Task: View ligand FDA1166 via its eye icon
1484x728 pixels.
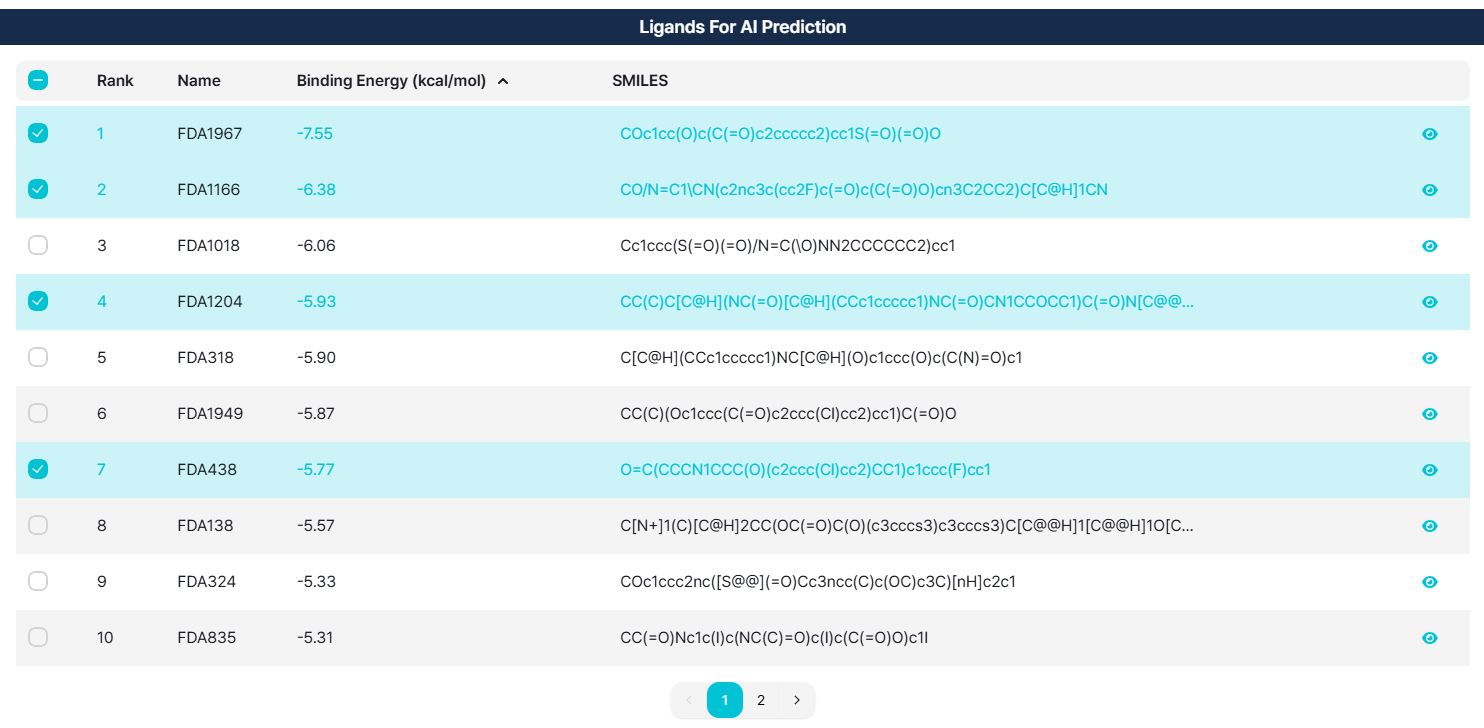Action: tap(1429, 190)
